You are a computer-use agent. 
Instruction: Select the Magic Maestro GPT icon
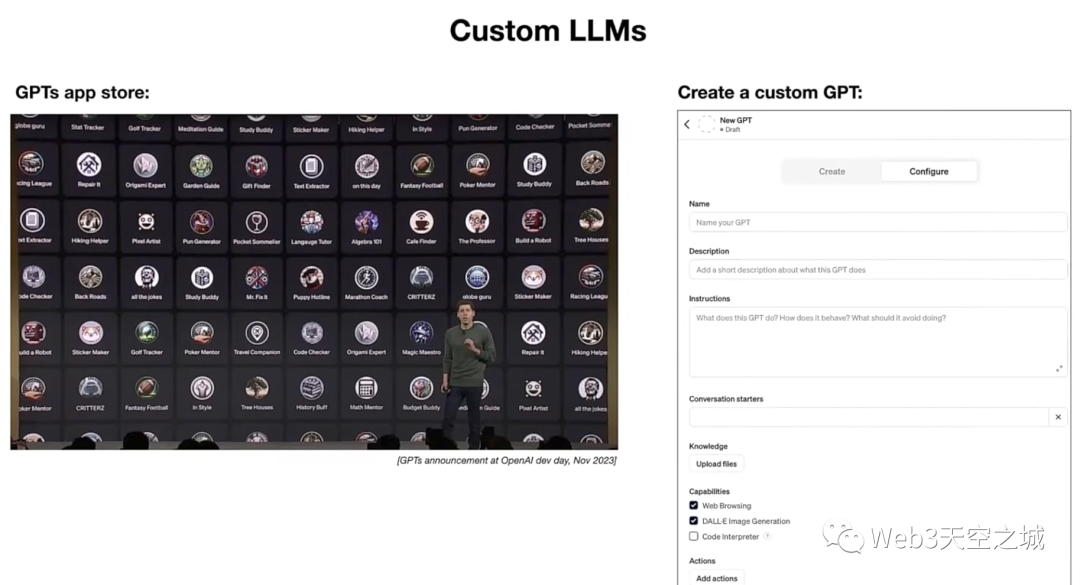click(421, 333)
